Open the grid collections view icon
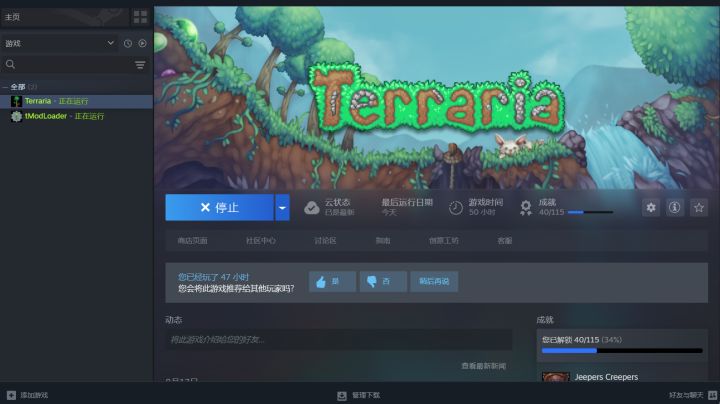This screenshot has width=720, height=404. point(140,17)
